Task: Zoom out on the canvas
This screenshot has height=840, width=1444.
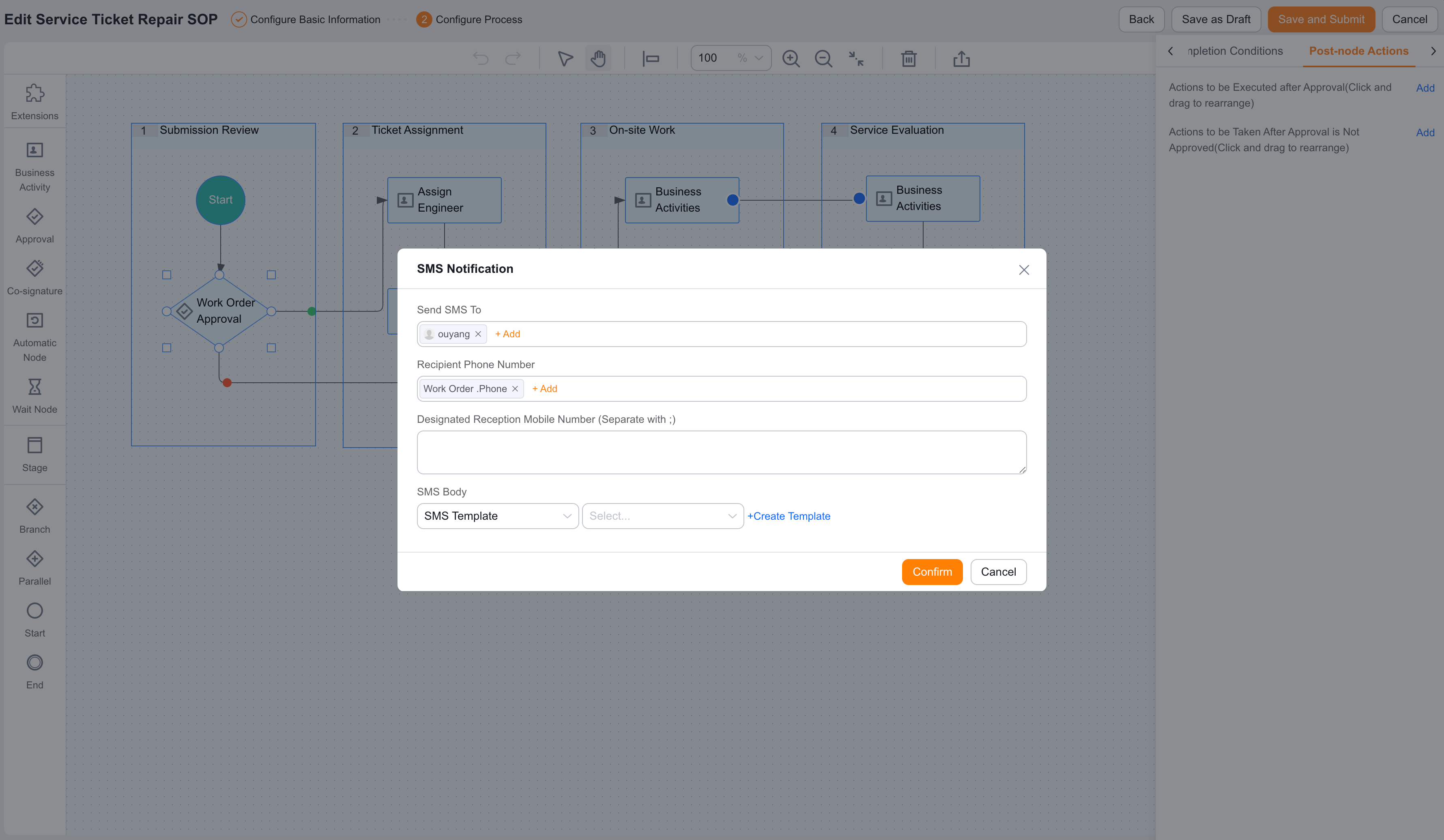Action: tap(823, 58)
